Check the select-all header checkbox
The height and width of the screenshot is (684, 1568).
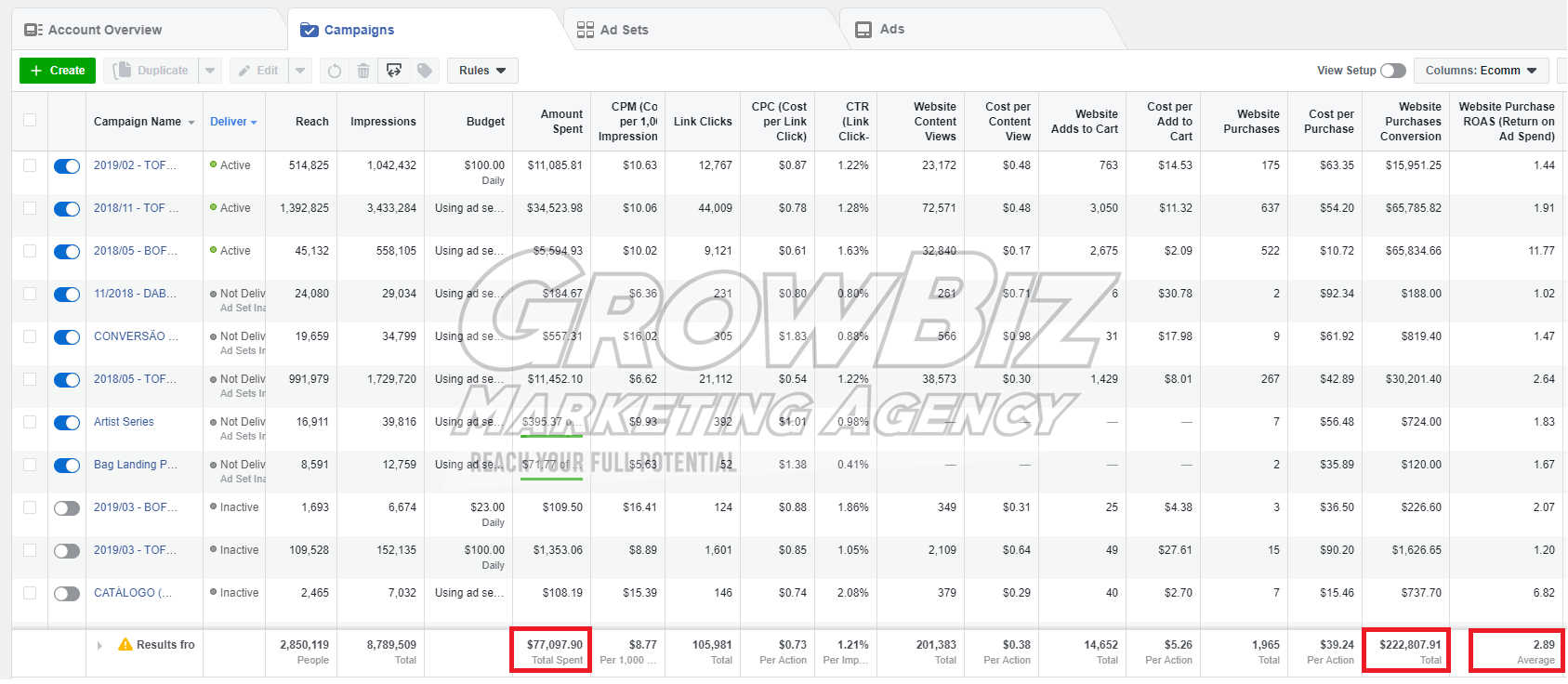[x=30, y=120]
